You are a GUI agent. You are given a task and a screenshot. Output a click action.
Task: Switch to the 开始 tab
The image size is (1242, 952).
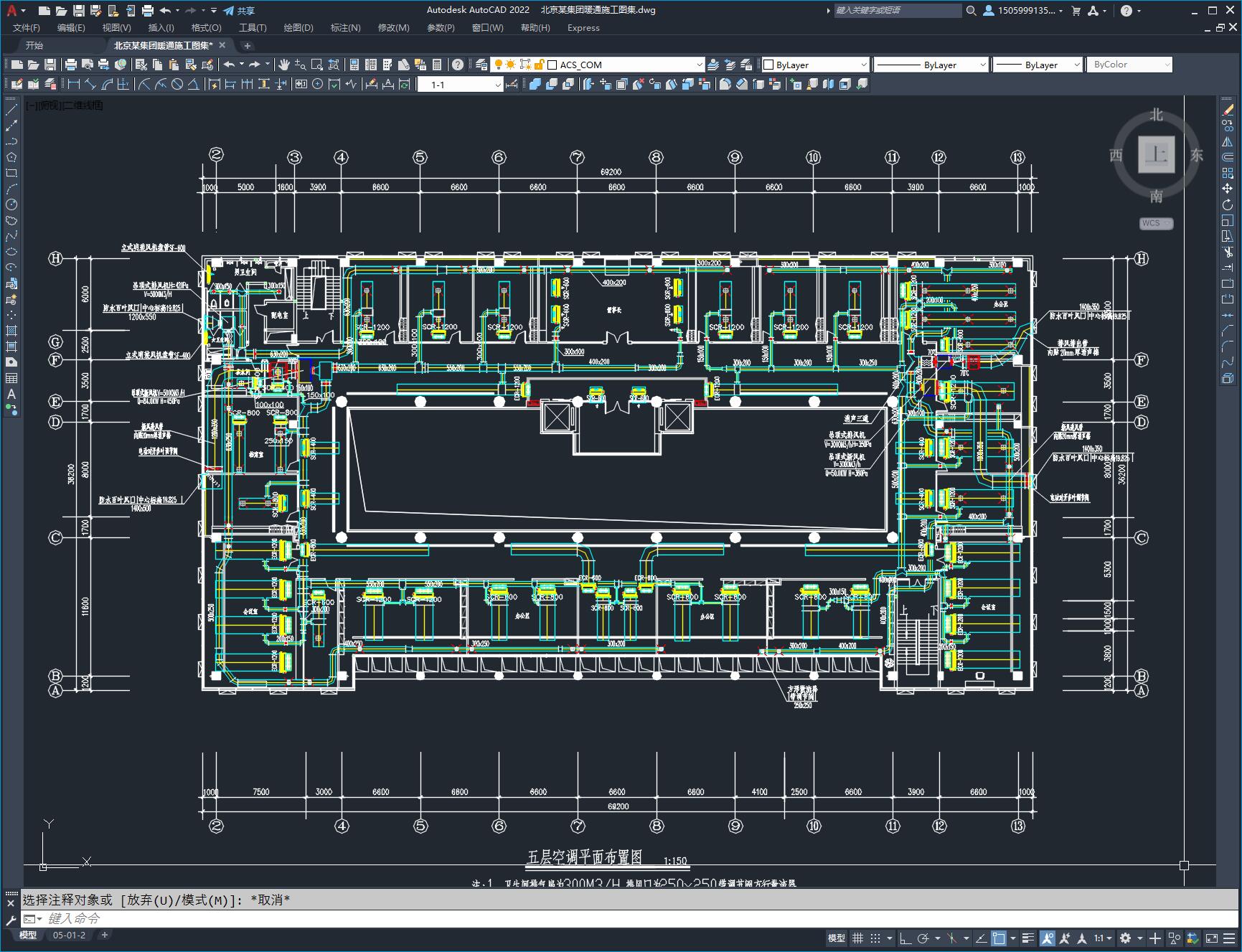(34, 45)
